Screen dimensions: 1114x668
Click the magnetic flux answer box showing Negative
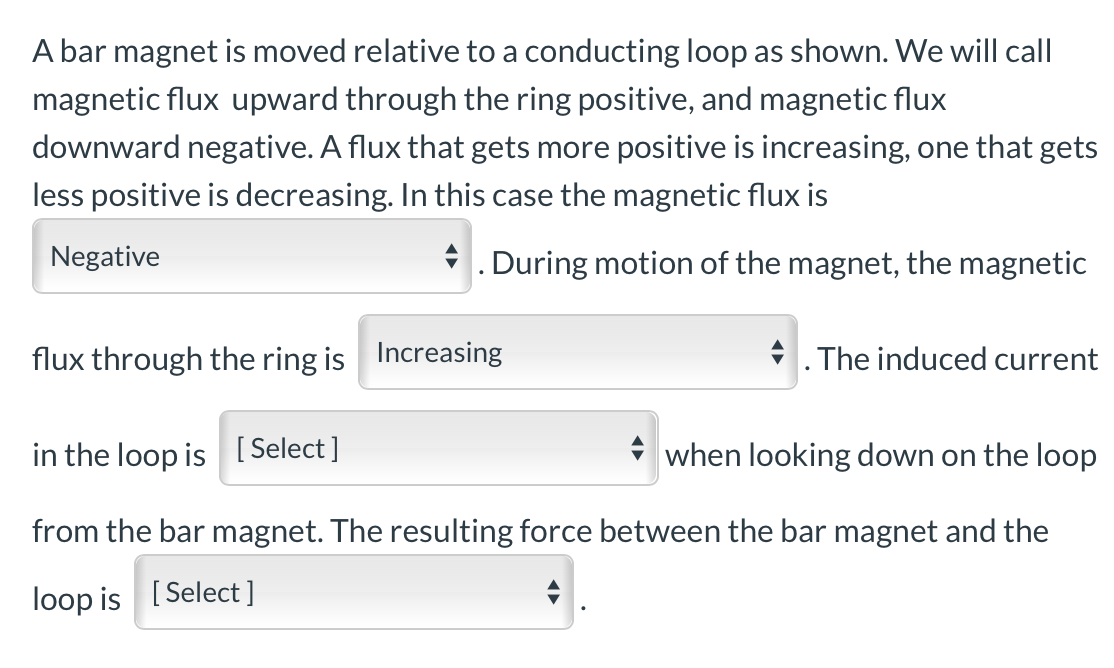pos(250,256)
